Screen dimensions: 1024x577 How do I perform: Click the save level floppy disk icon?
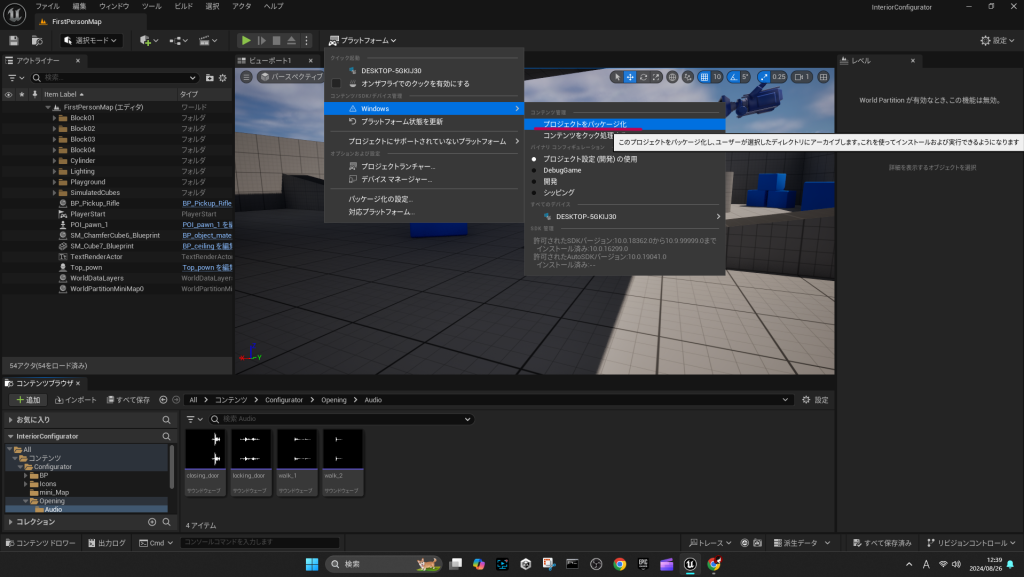14,40
